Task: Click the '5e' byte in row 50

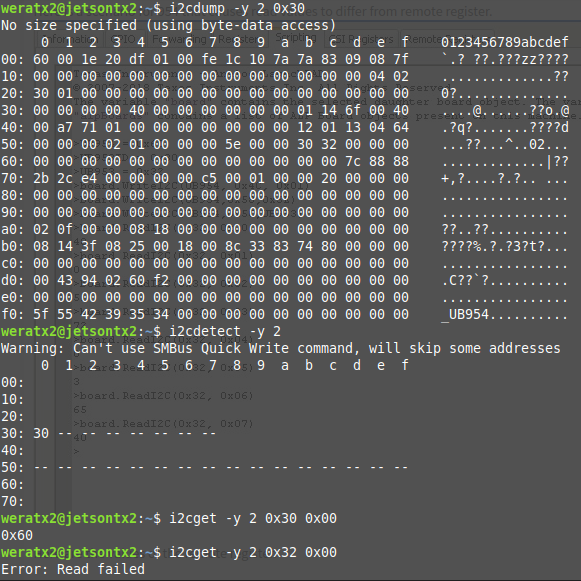Action: 233,145
